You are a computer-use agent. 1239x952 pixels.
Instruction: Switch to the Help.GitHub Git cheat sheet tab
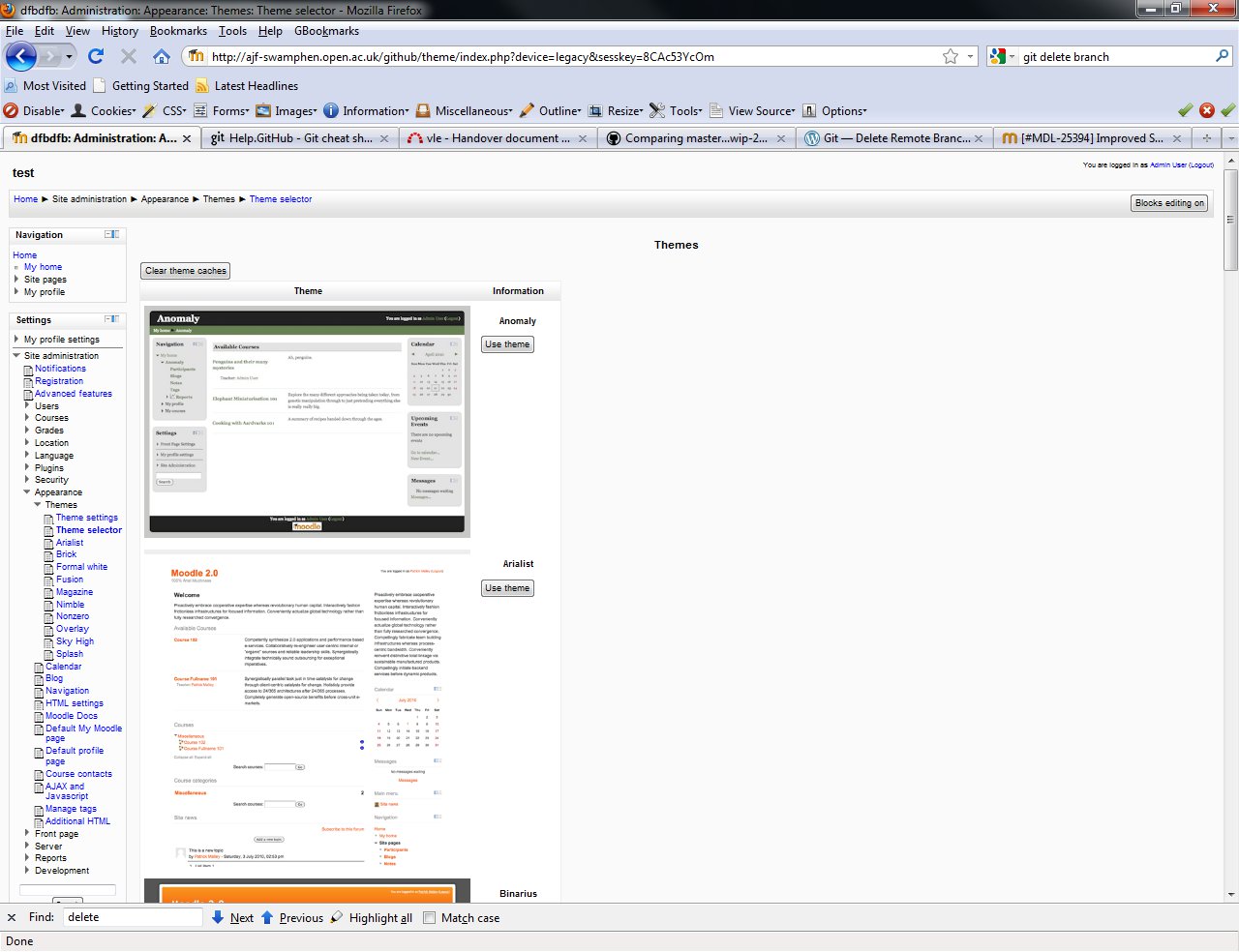pos(299,138)
